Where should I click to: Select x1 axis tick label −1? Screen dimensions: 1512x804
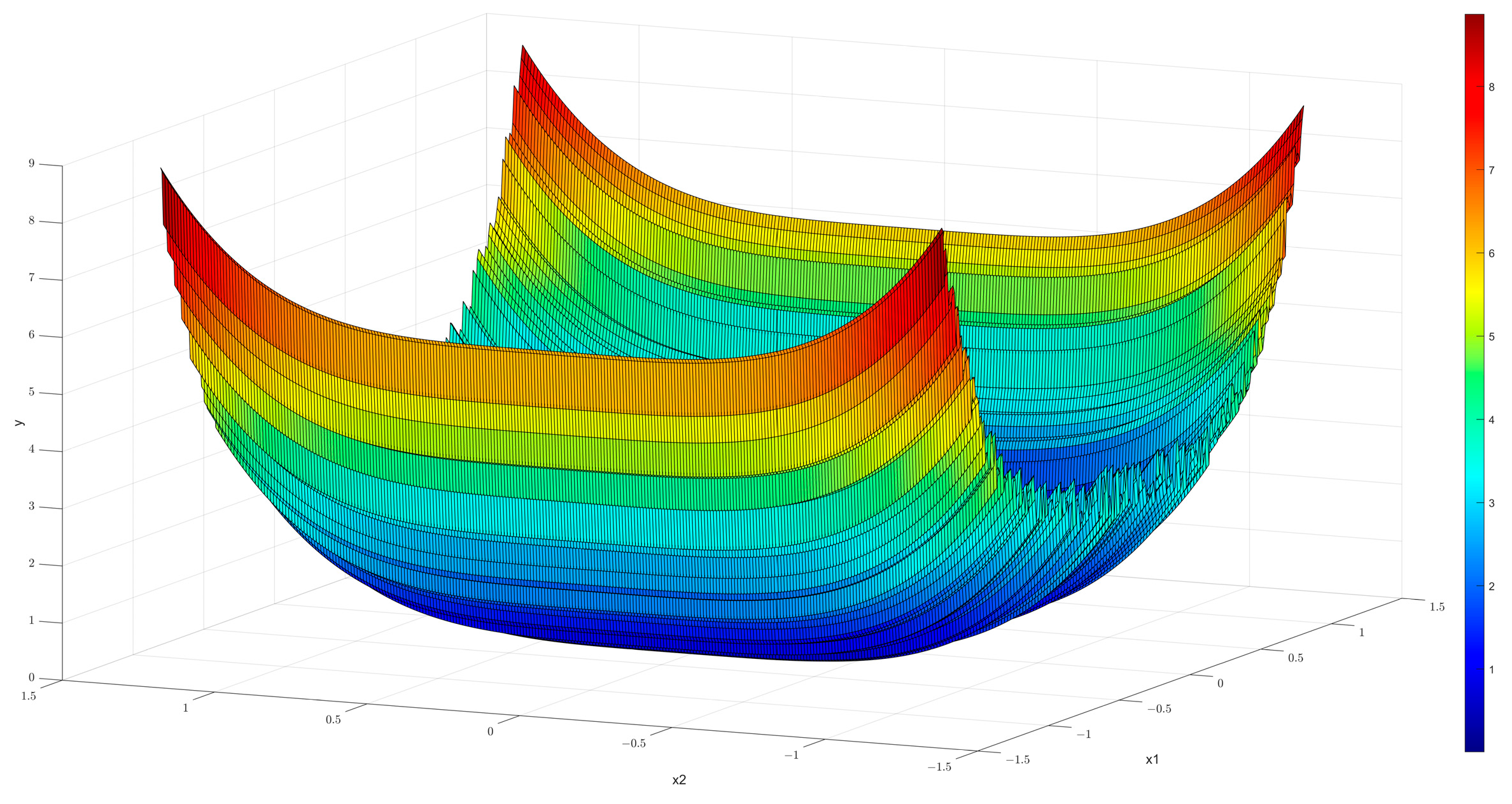tap(1084, 734)
